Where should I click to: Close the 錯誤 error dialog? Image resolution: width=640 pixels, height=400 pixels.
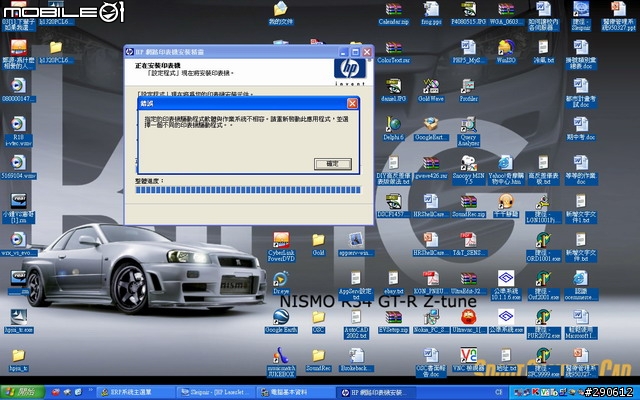(352, 104)
